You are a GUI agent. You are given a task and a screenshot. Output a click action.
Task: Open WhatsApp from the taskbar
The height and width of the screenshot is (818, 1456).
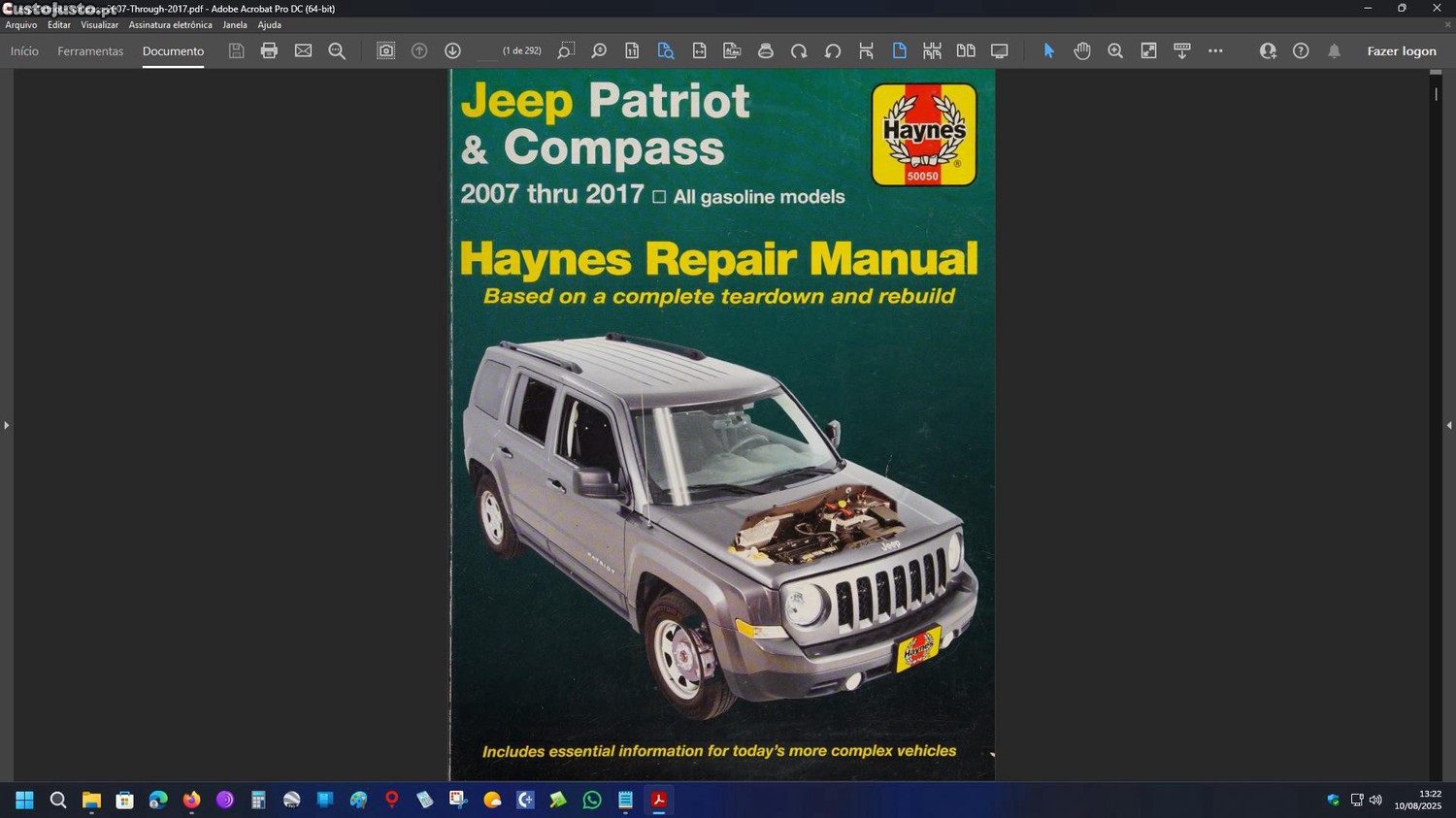[592, 800]
